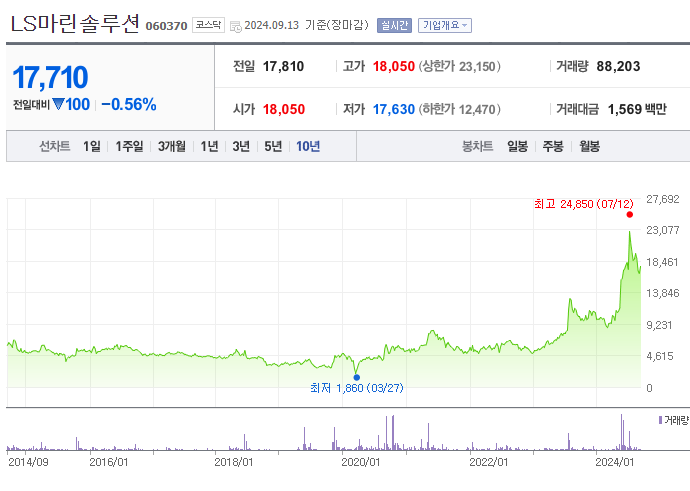The height and width of the screenshot is (491, 690).
Task: Switch to the 월봉 candle chart
Action: 590,146
